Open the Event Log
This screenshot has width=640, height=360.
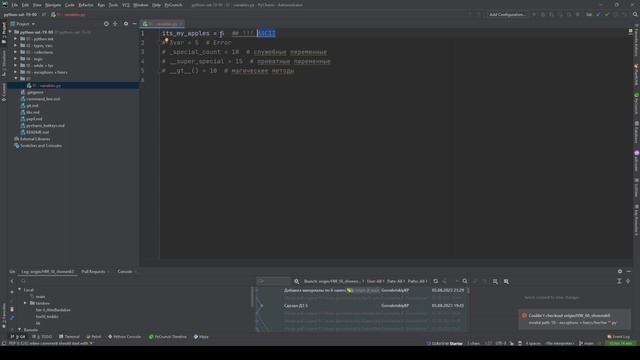tap(619, 337)
